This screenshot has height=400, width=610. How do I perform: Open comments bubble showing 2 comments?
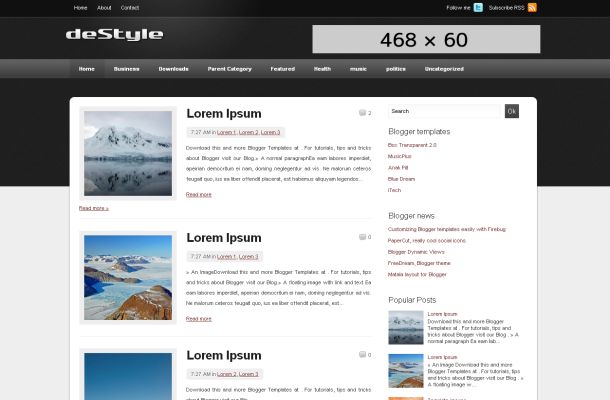pos(365,113)
